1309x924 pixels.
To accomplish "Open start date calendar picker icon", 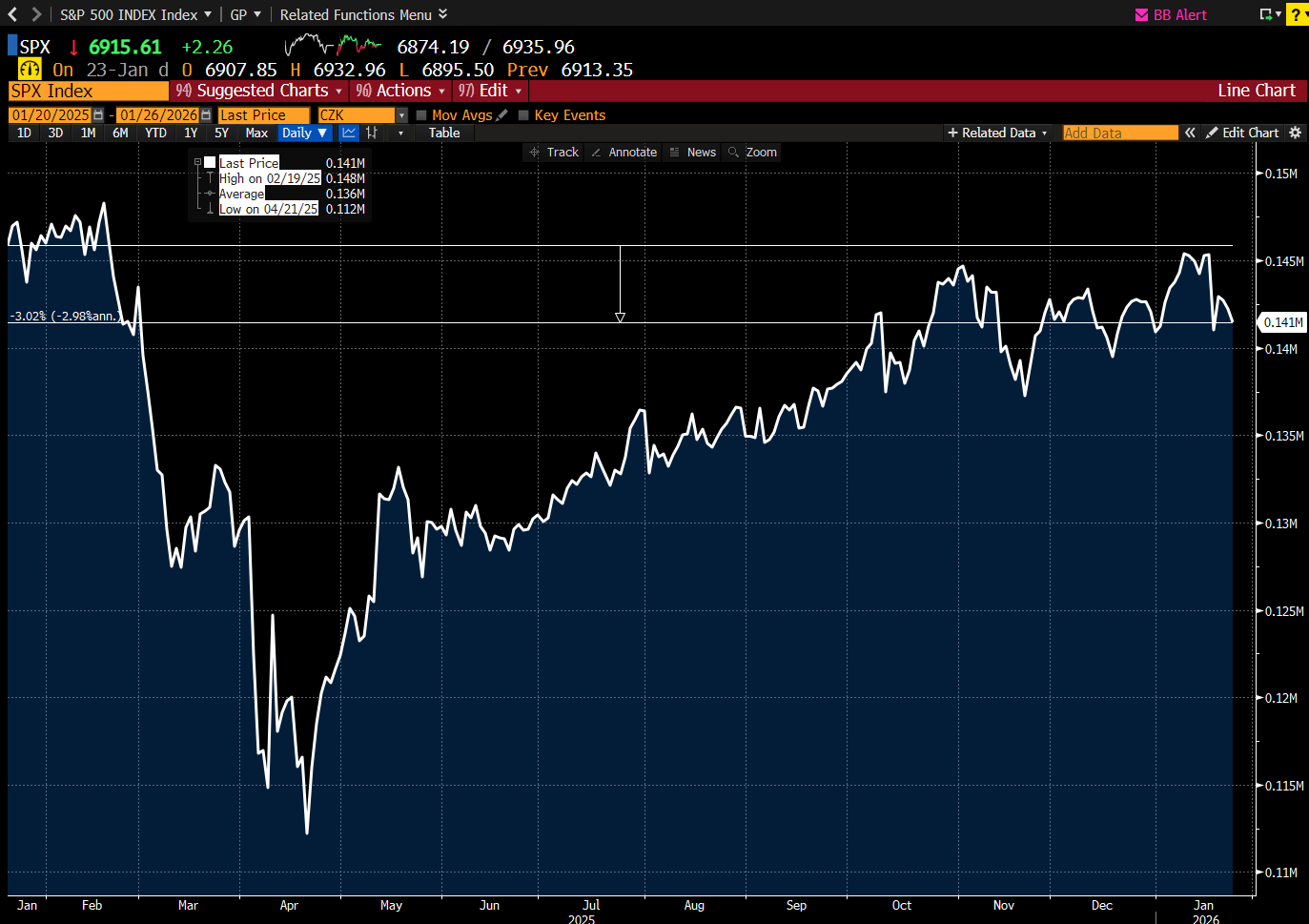I will [98, 115].
